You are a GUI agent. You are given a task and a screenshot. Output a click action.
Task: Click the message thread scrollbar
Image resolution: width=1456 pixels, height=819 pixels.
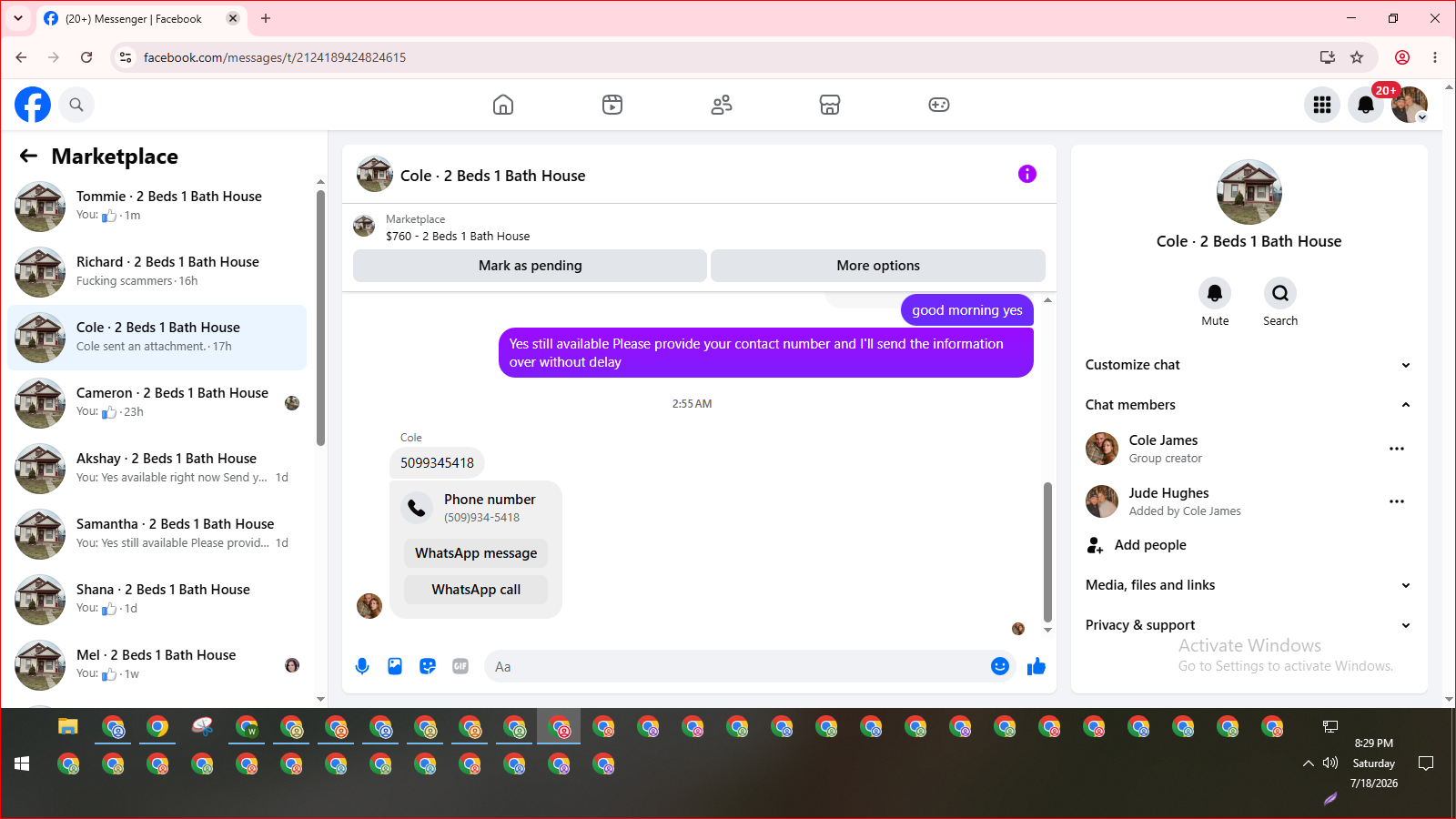(x=1047, y=551)
